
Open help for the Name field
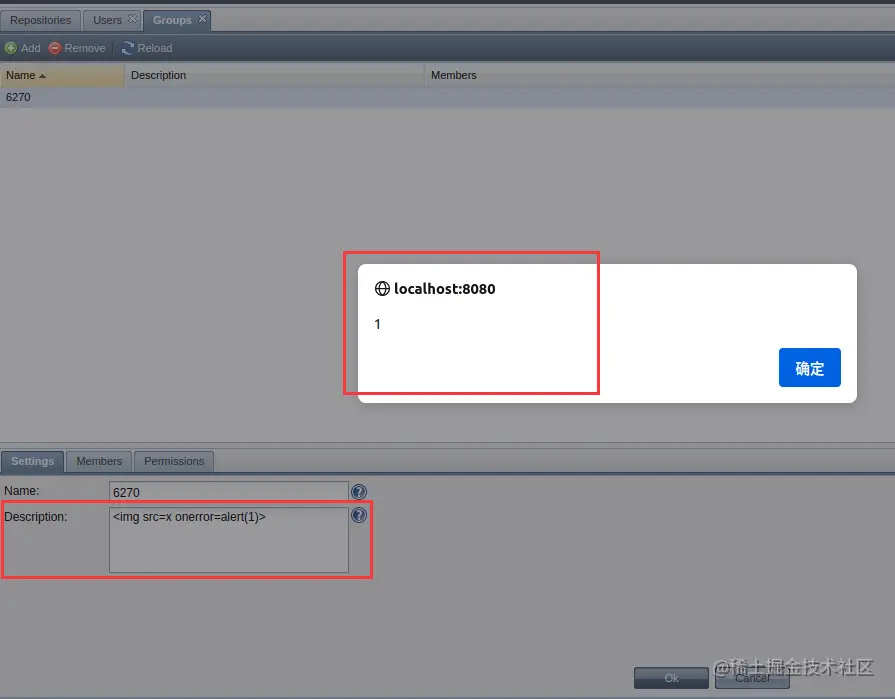click(x=359, y=491)
